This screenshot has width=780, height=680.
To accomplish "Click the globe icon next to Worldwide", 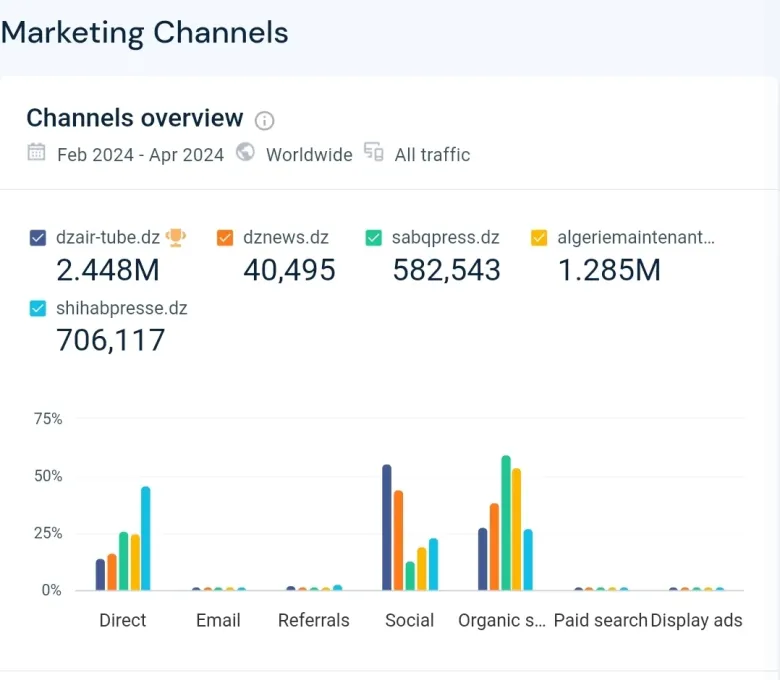I will click(x=245, y=152).
